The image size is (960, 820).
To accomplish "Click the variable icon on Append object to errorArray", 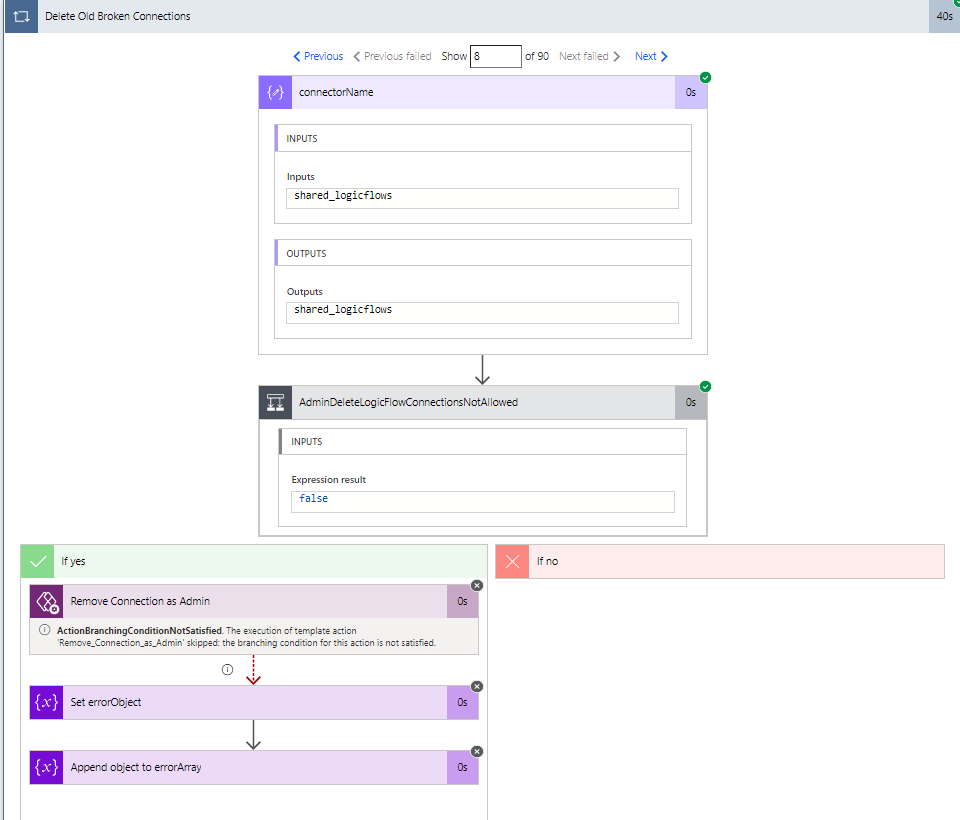I will pos(46,766).
